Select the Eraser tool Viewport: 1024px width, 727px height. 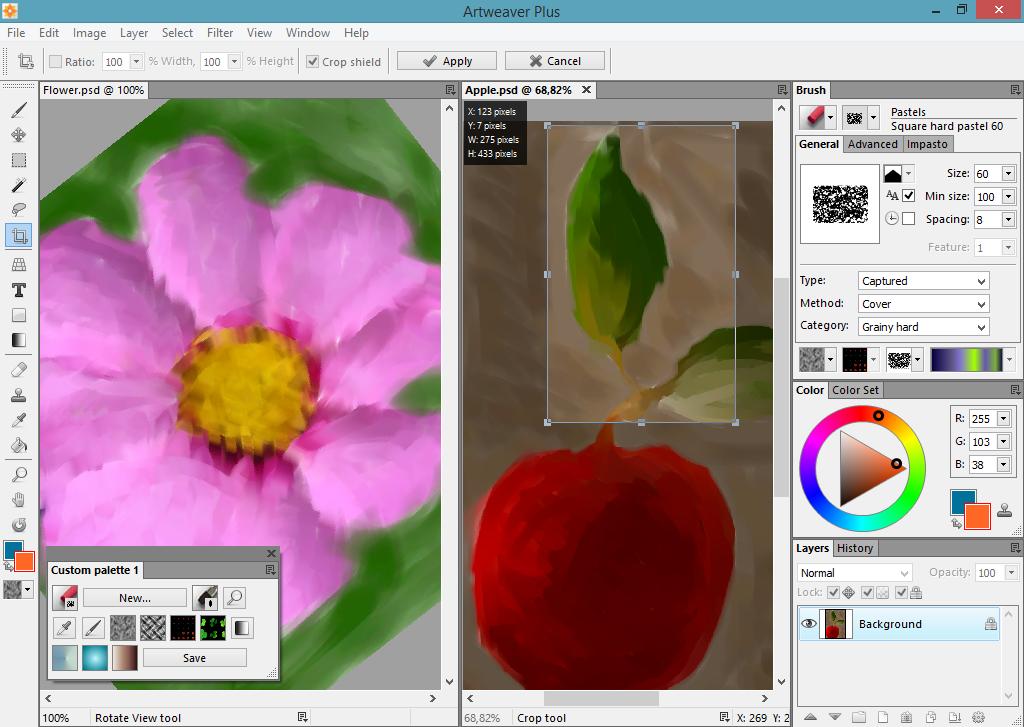coord(18,369)
